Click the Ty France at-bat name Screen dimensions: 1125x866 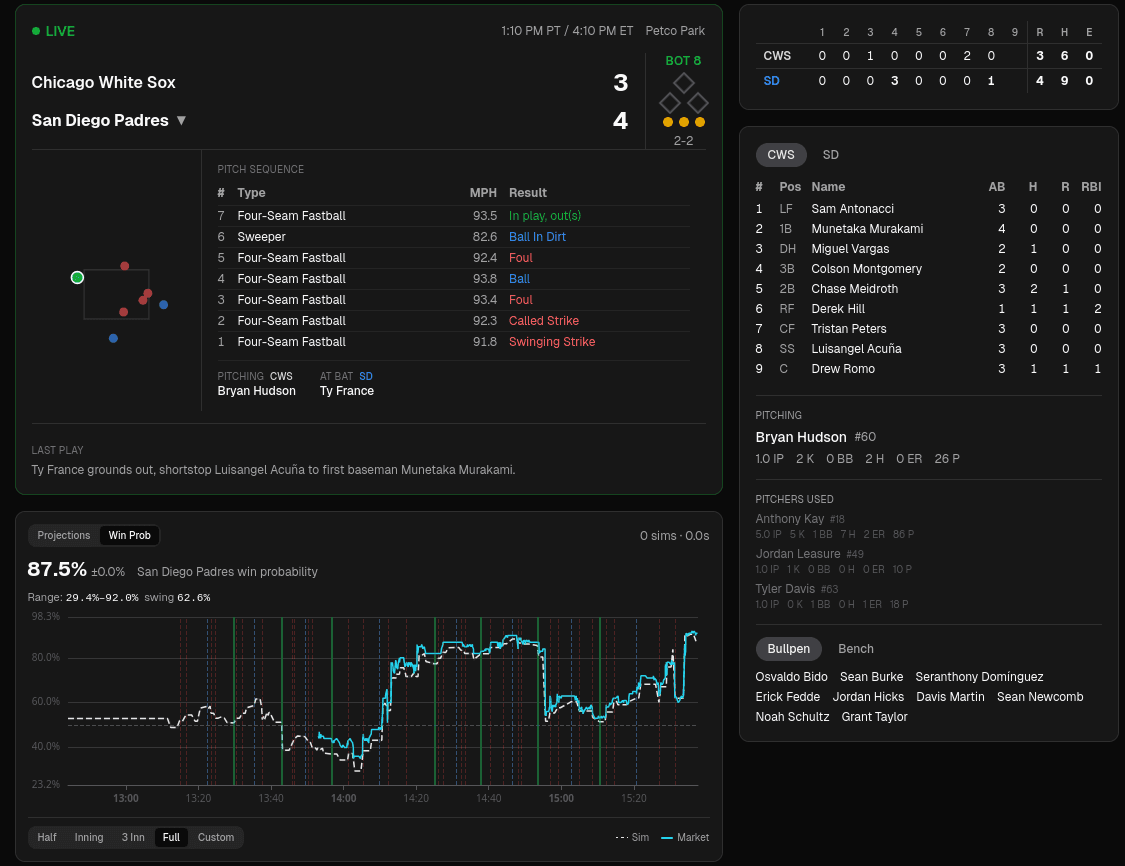click(x=347, y=391)
